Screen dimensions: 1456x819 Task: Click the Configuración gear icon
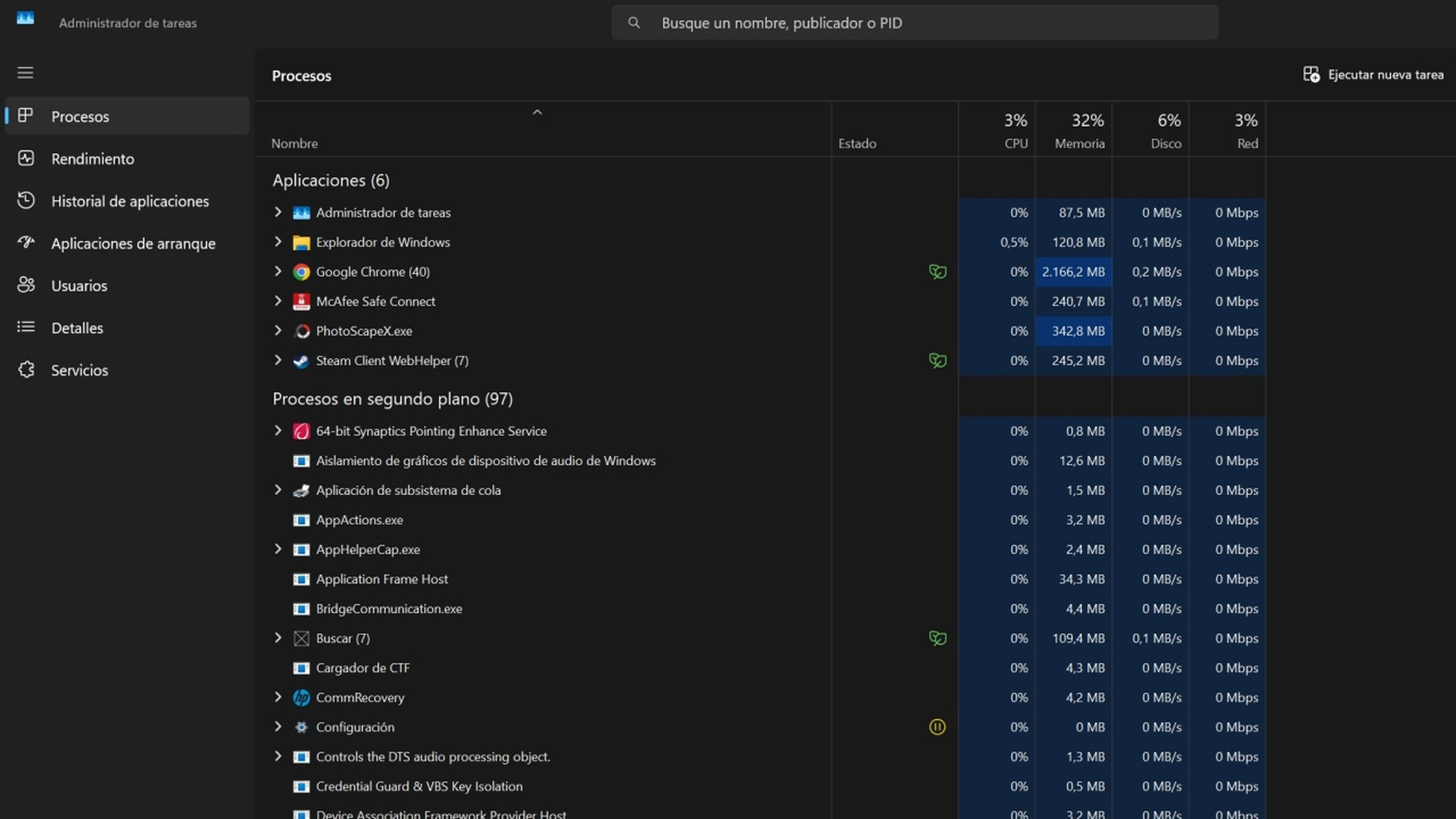coord(301,728)
